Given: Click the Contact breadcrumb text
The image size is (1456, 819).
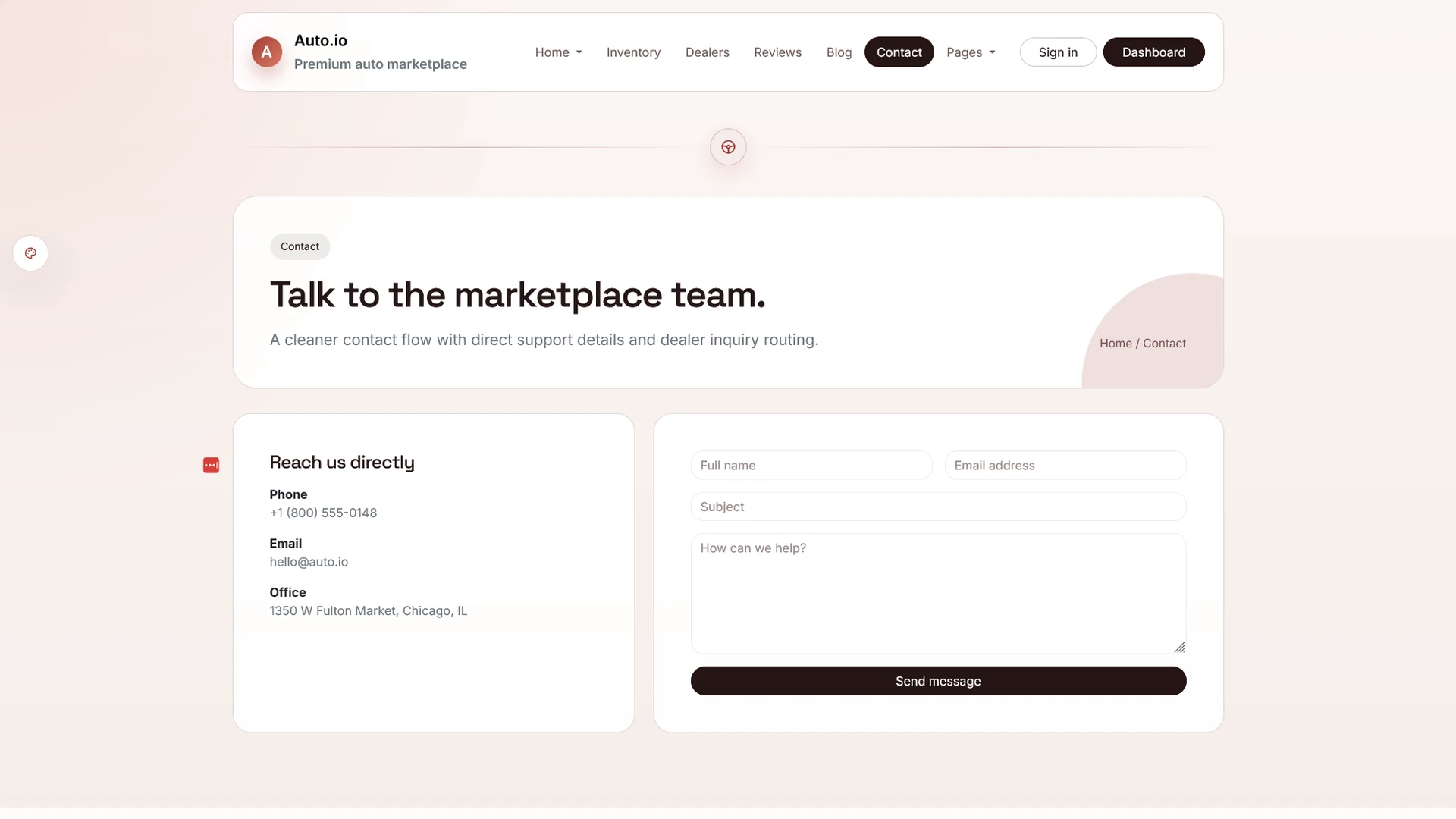Looking at the screenshot, I should tap(1164, 344).
